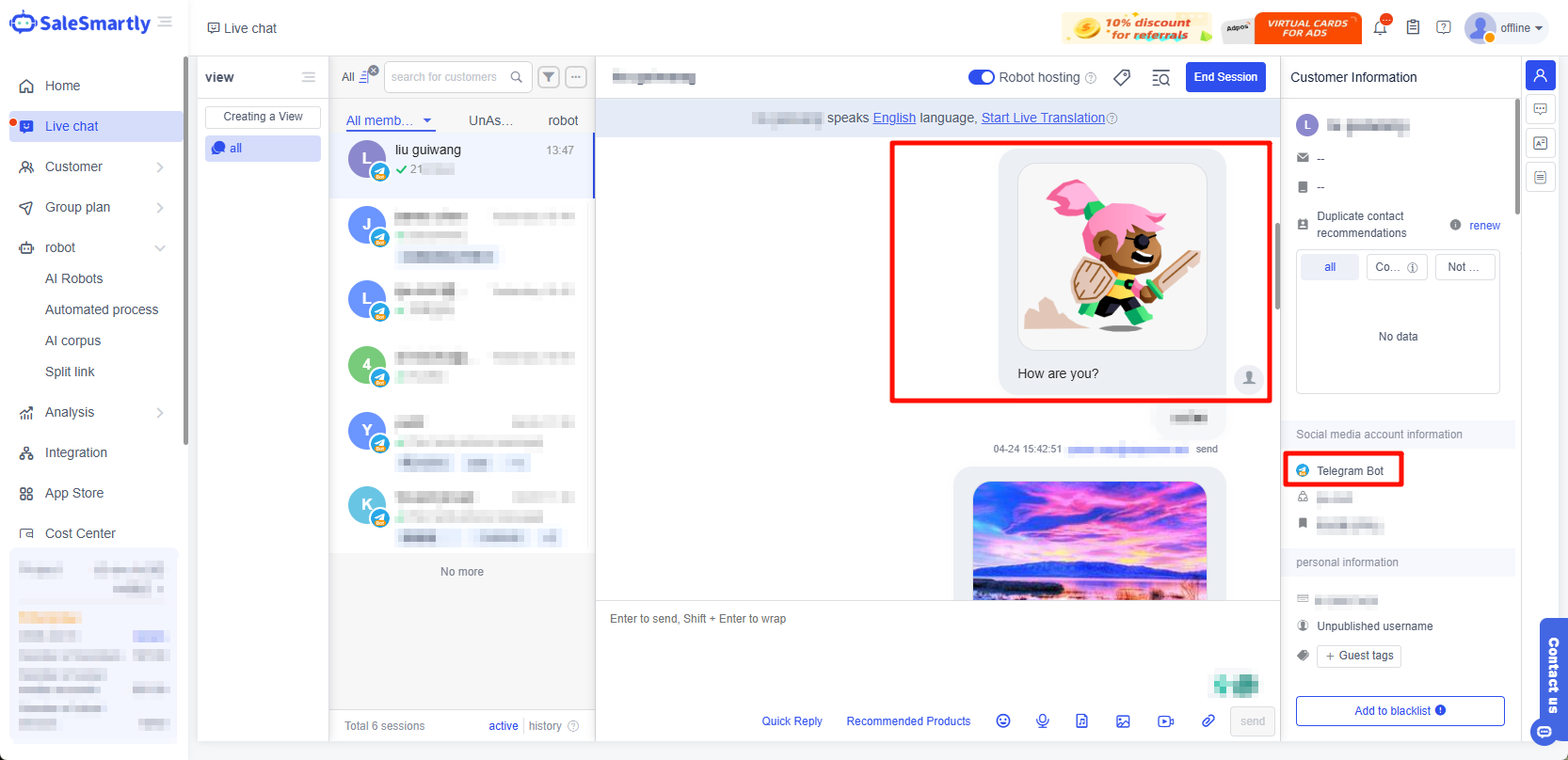
Task: Open Split link submenu item
Action: [x=70, y=372]
